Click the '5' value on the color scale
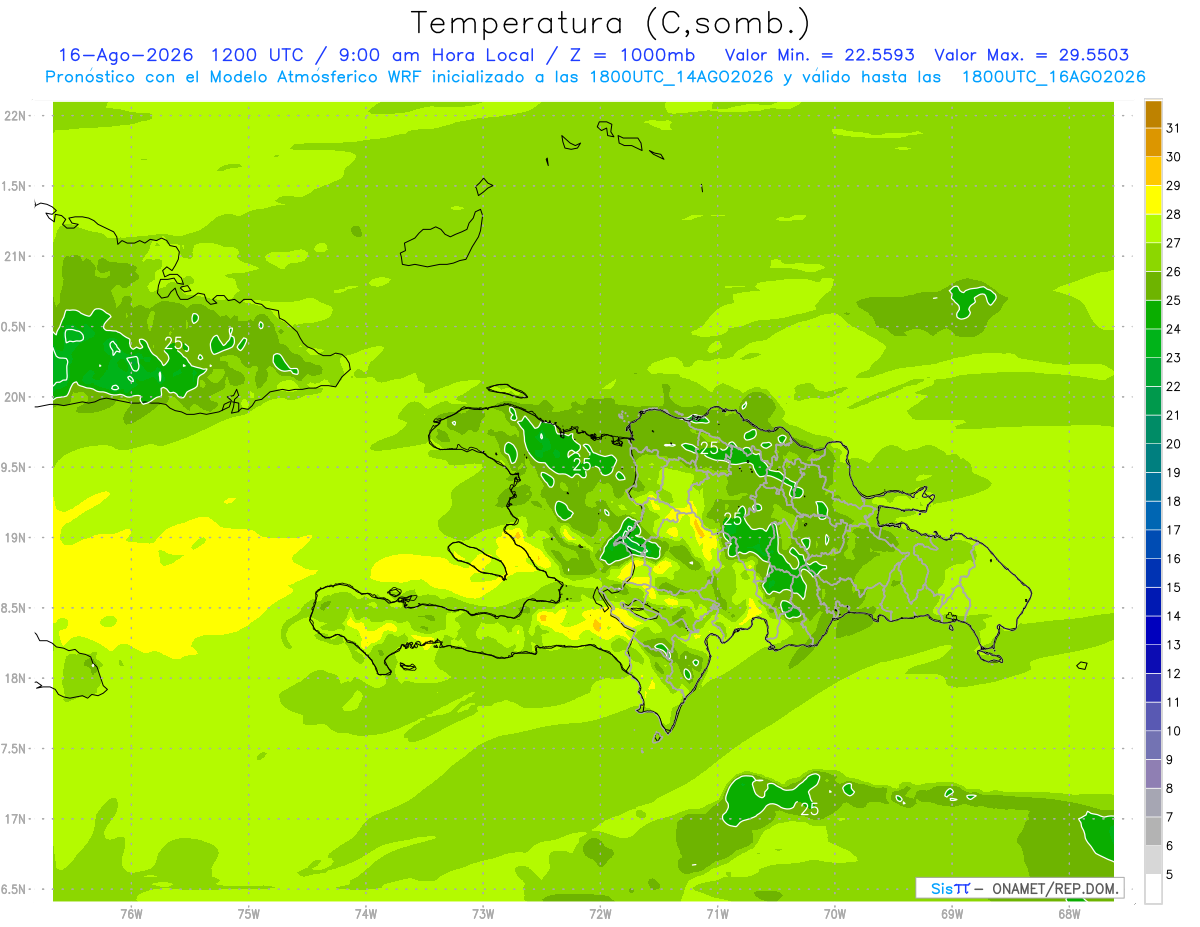Screen dimensions: 1200x927 click(1171, 874)
